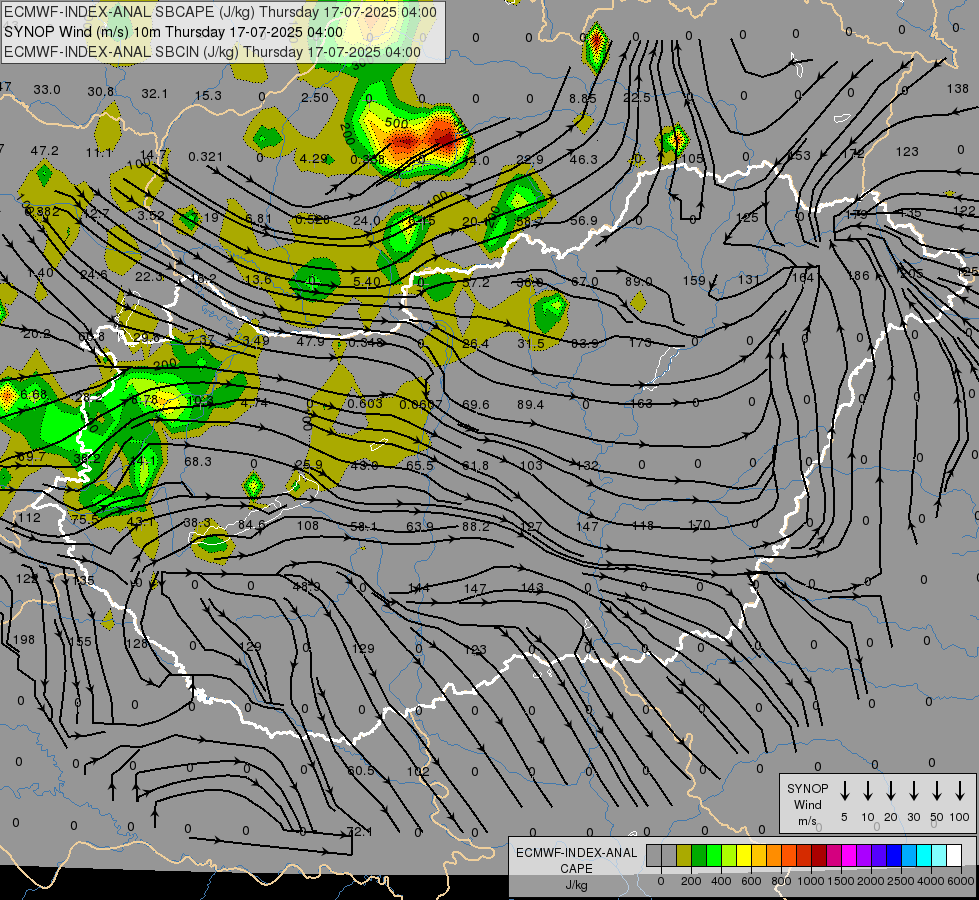
Task: Click the 132 map value
Action: click(x=587, y=465)
